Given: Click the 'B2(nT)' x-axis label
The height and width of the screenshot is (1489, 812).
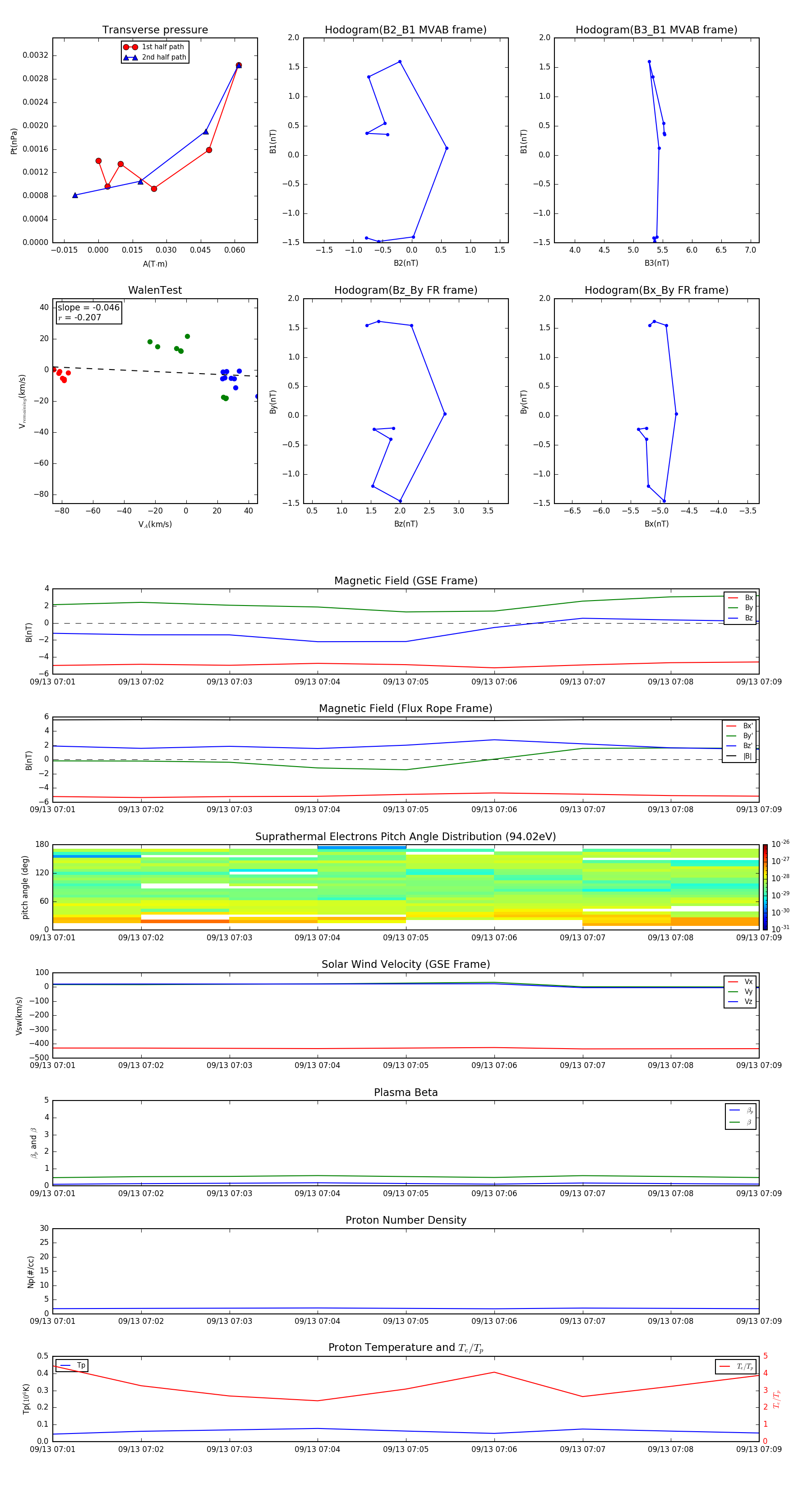Looking at the screenshot, I should 406,263.
